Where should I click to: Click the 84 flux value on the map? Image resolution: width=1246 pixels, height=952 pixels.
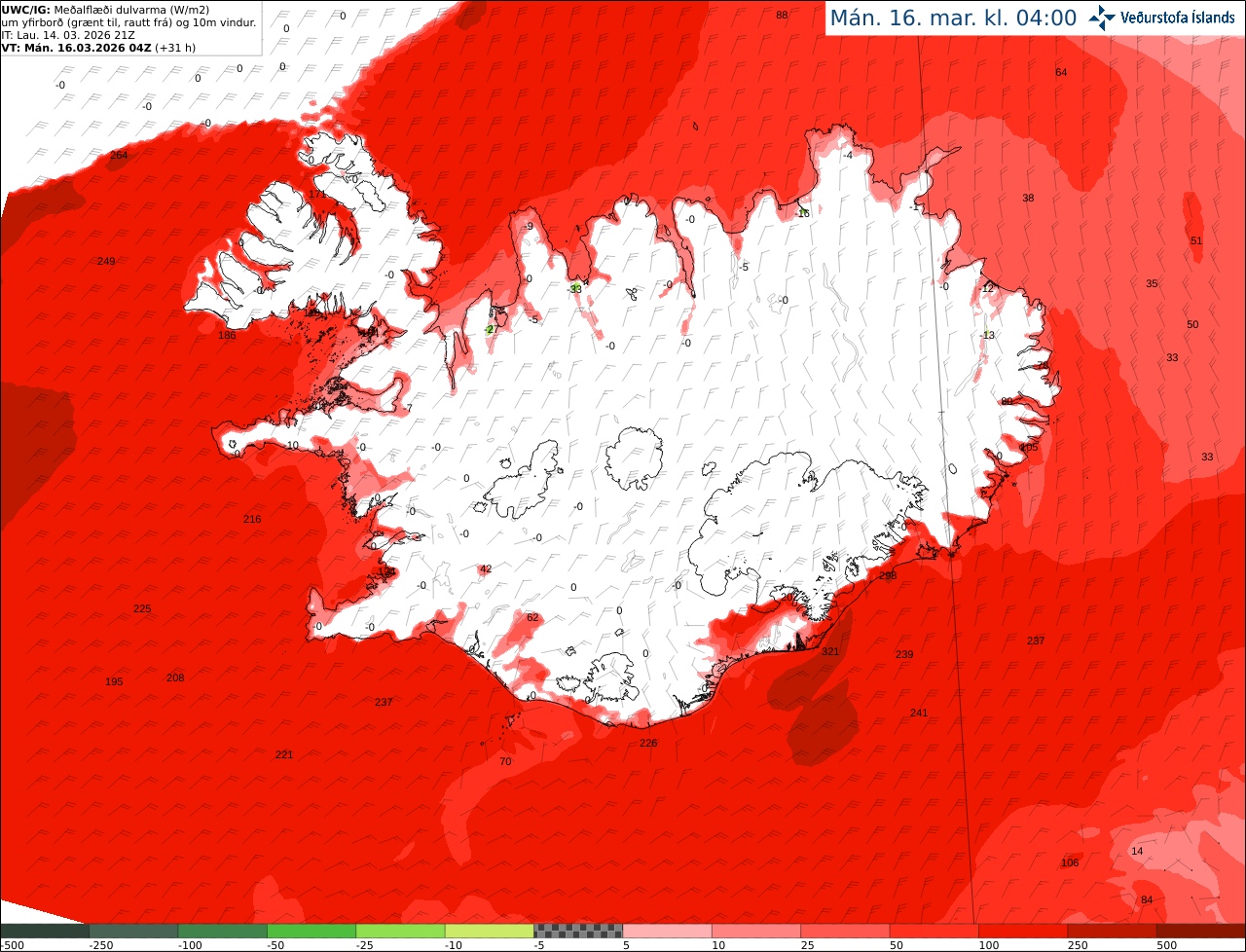pyautogui.click(x=1147, y=900)
